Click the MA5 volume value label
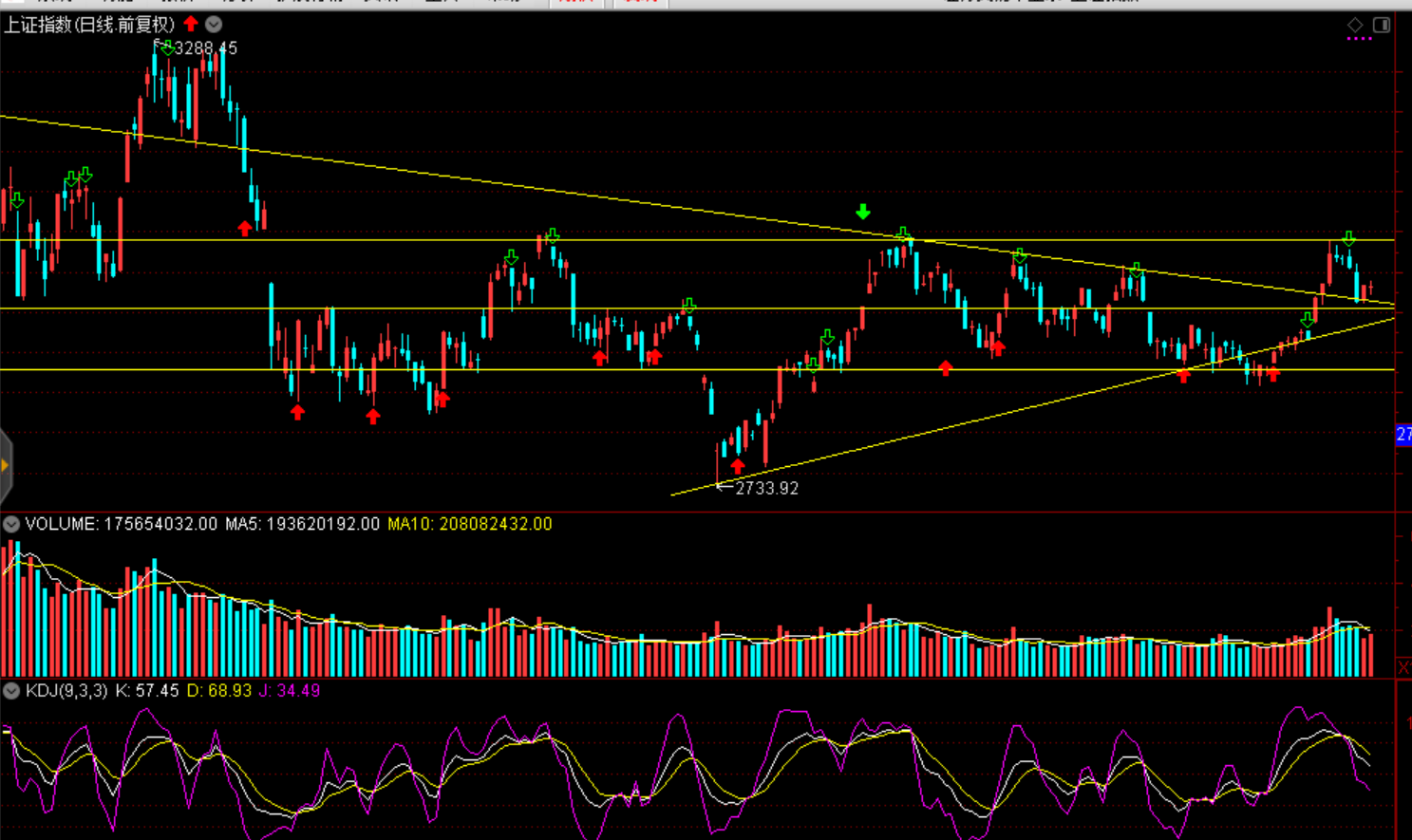Screen dimensions: 1412x840 click(x=302, y=524)
